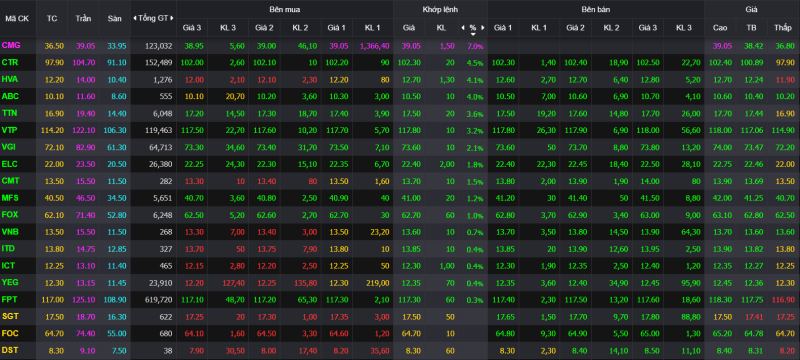Screen dimensions: 800x360
Task: Click the FPT matched price 117.30
Action: pyautogui.click(x=408, y=300)
